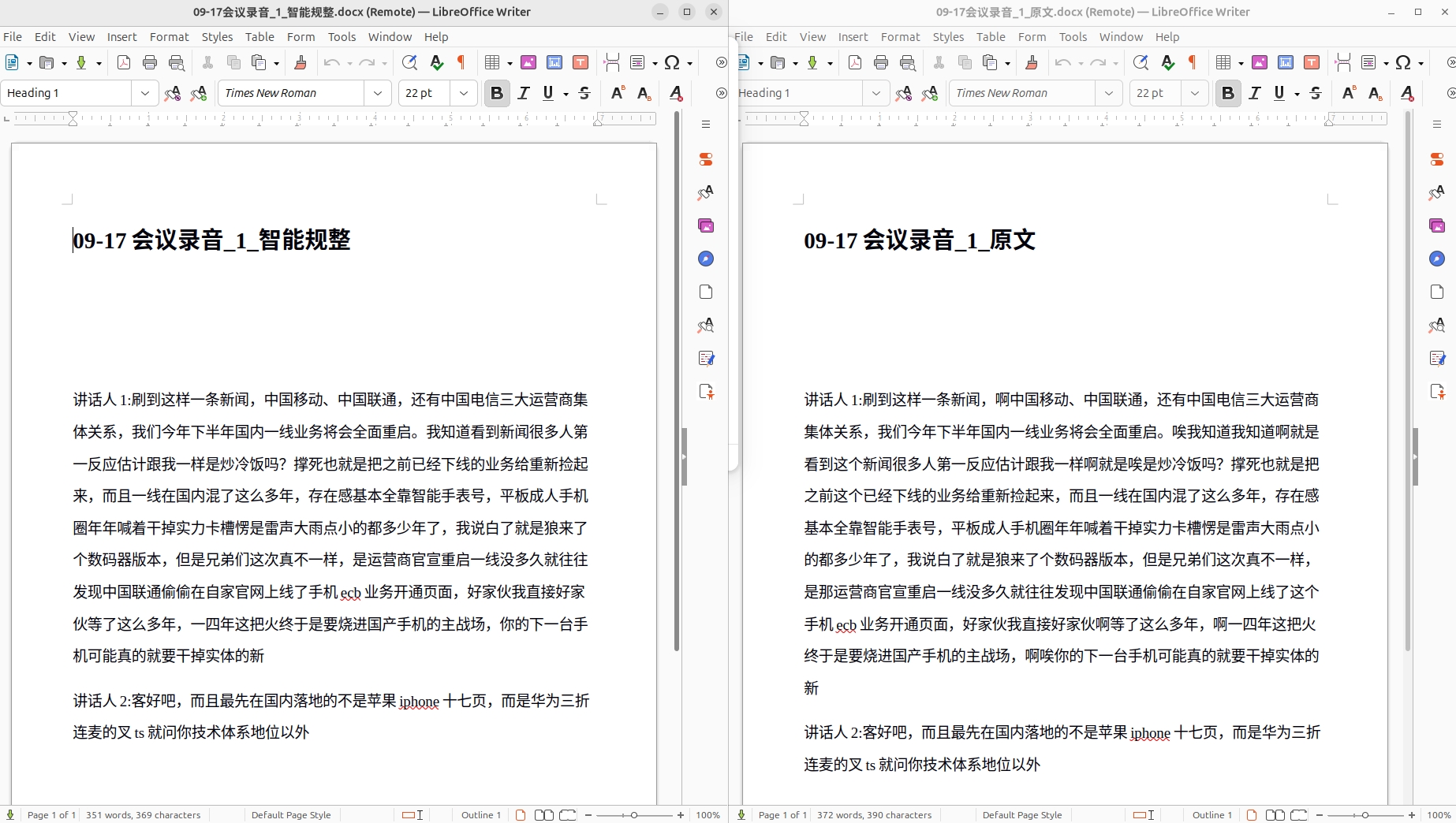Click Export as PDF icon in right window
This screenshot has height=823, width=1456.
pyautogui.click(x=855, y=63)
